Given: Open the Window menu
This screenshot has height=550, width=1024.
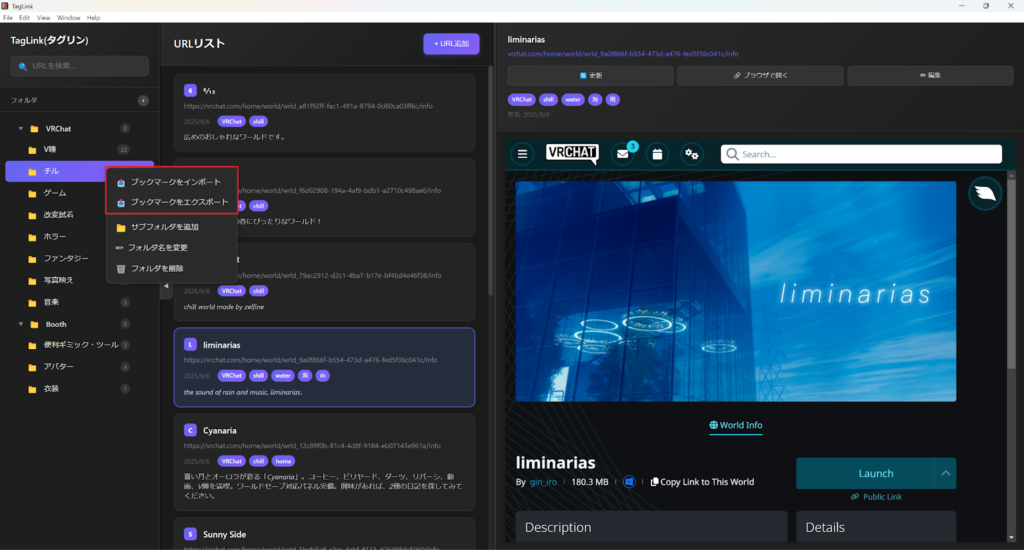Looking at the screenshot, I should [x=69, y=18].
